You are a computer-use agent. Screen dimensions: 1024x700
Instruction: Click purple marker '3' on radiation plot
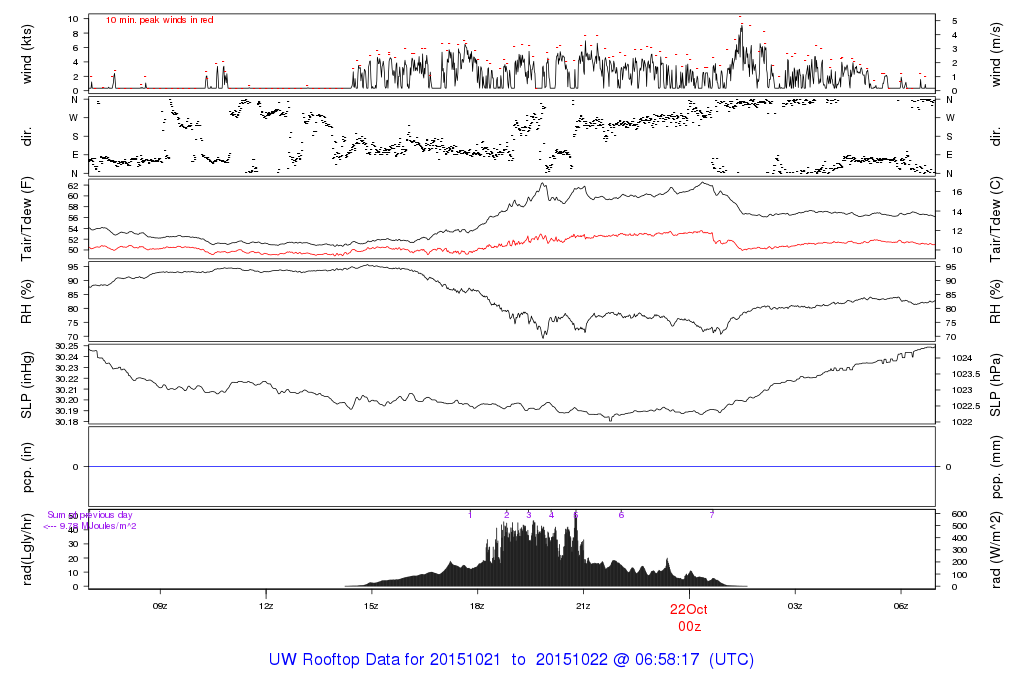click(529, 515)
